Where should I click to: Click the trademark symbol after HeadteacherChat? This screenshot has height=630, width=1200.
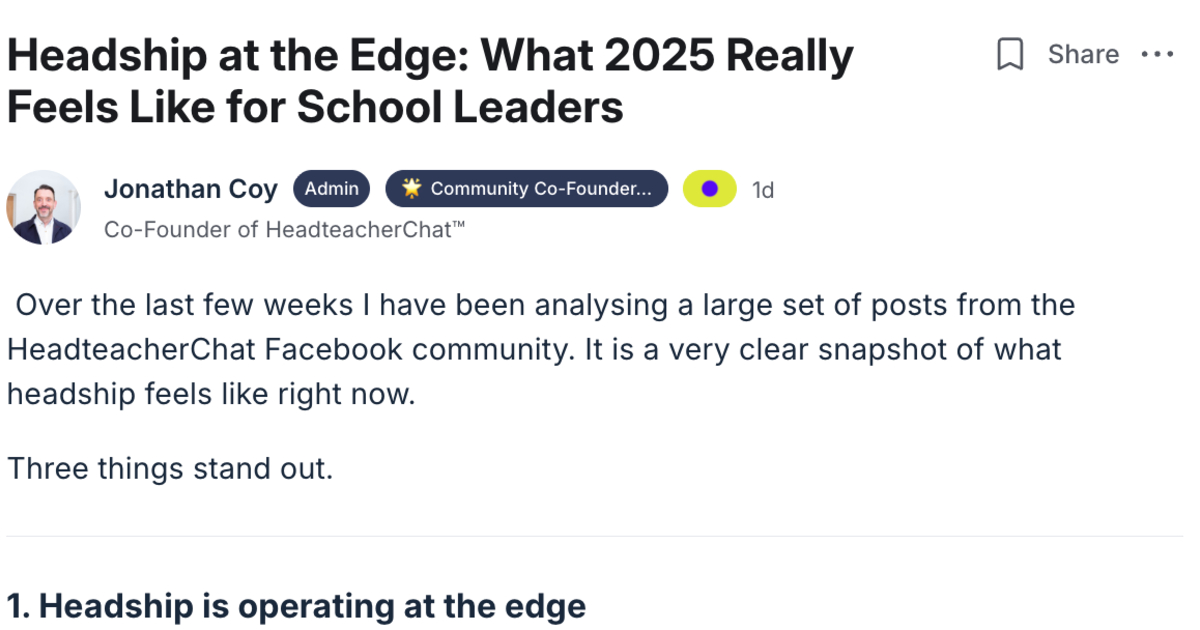[x=458, y=226]
